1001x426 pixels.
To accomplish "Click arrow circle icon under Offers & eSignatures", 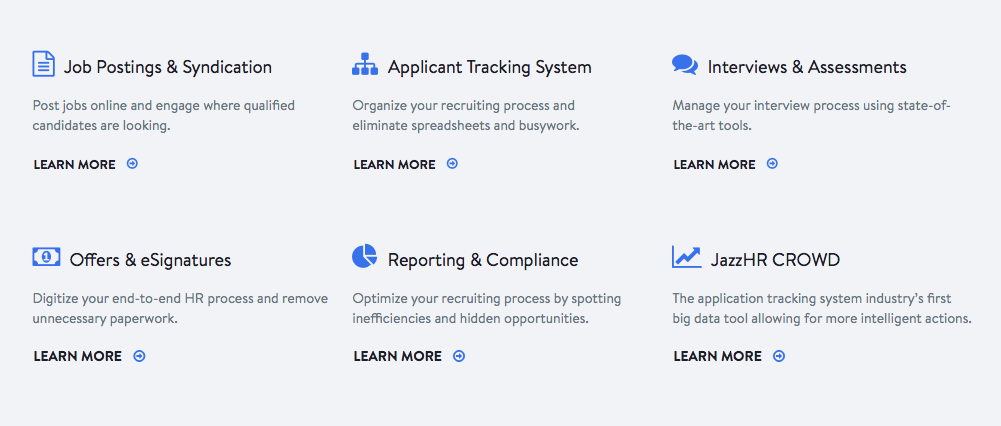I will pyautogui.click(x=139, y=356).
